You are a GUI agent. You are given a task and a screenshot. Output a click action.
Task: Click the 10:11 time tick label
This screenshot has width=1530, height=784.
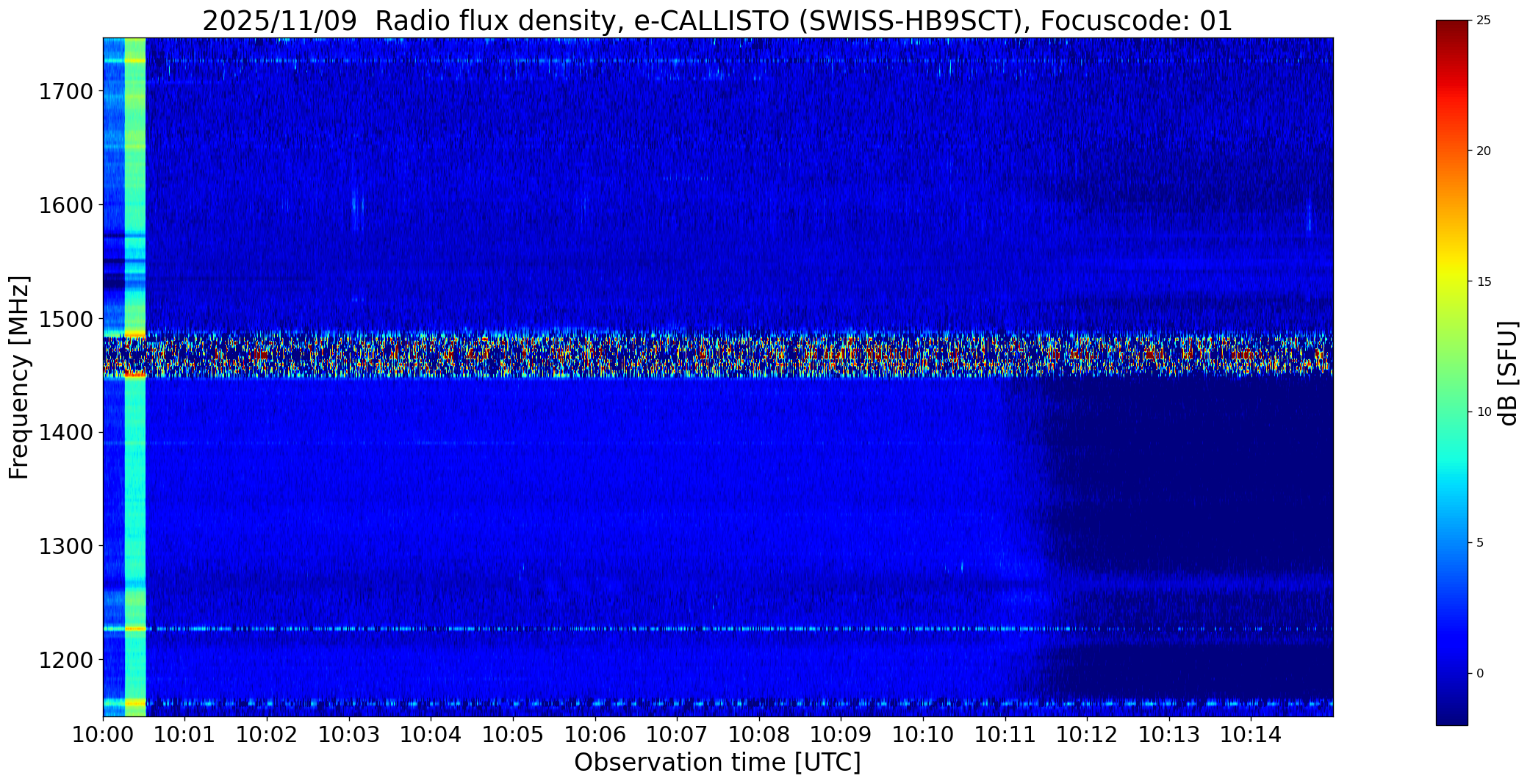(x=1005, y=735)
